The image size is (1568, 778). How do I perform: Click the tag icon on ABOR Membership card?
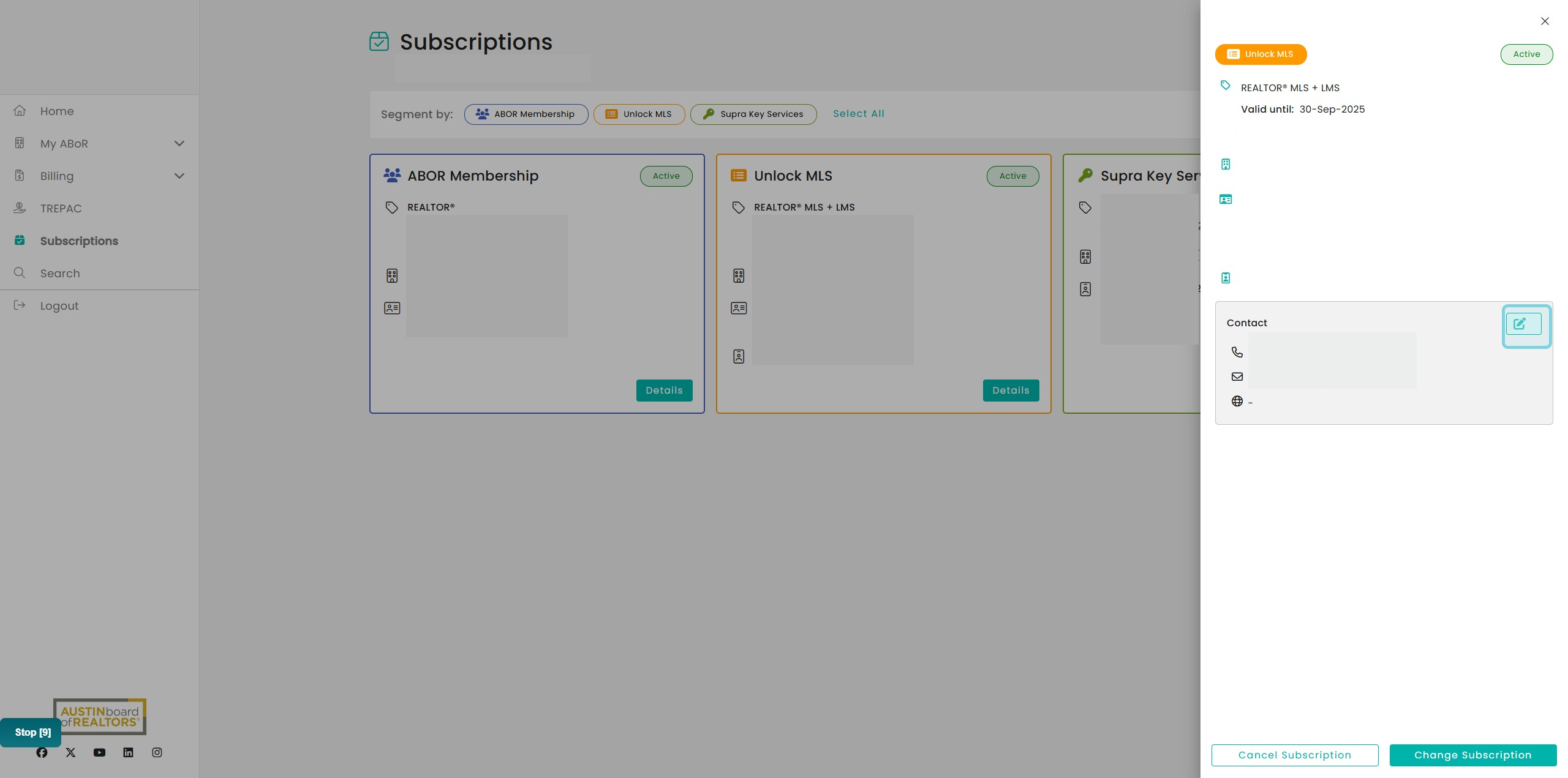(392, 208)
